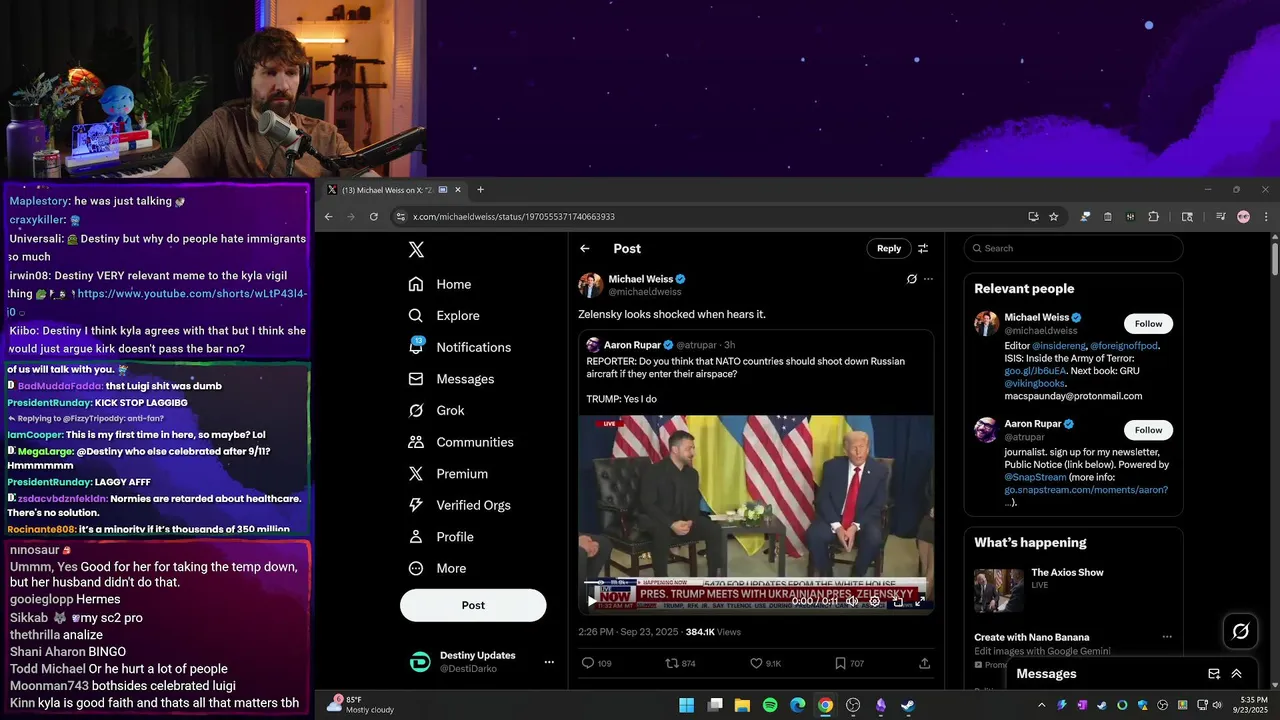Open the X logo home link
Viewport: 1280px width, 720px height.
pyautogui.click(x=416, y=250)
